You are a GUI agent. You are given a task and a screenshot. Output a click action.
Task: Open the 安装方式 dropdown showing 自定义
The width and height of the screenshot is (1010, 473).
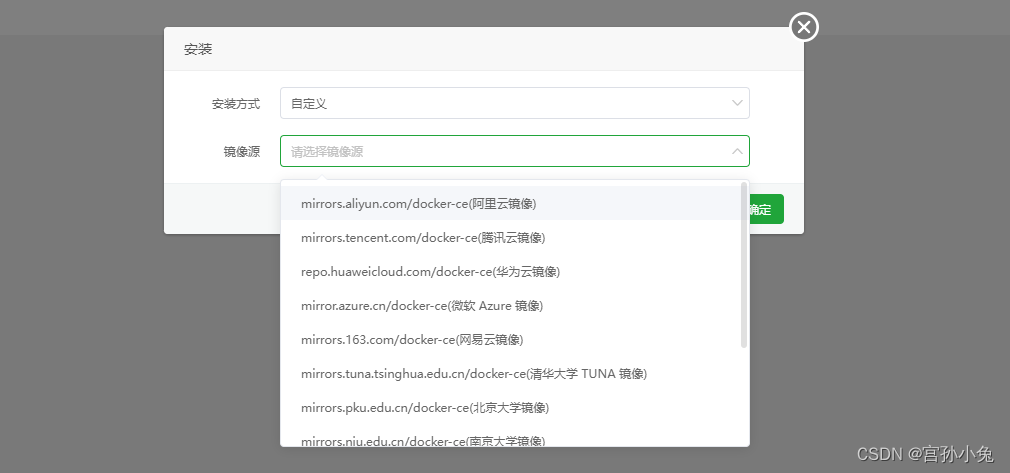coord(515,103)
